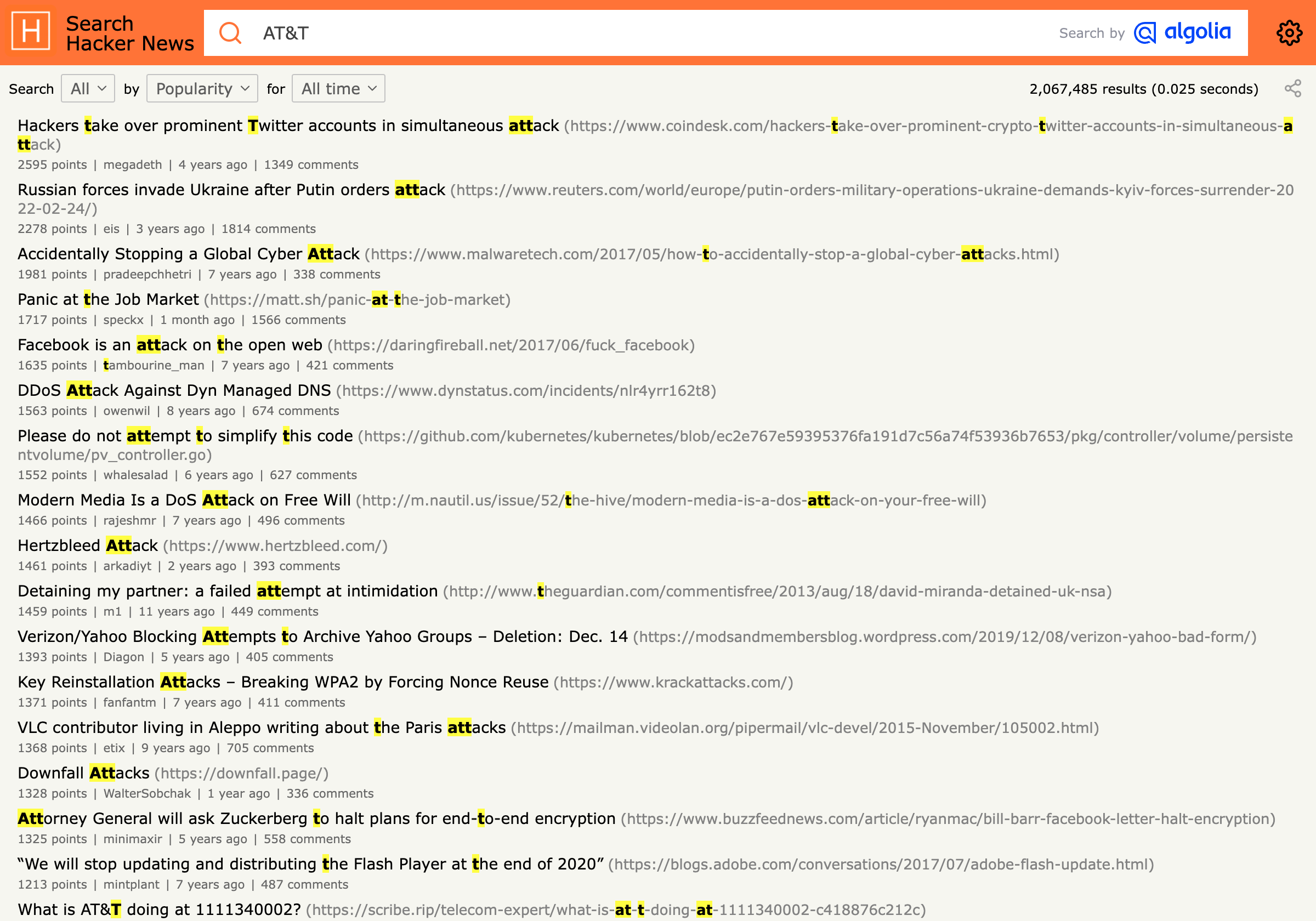The width and height of the screenshot is (1316, 921).
Task: Open the m.nautil.us URL link
Action: click(671, 500)
